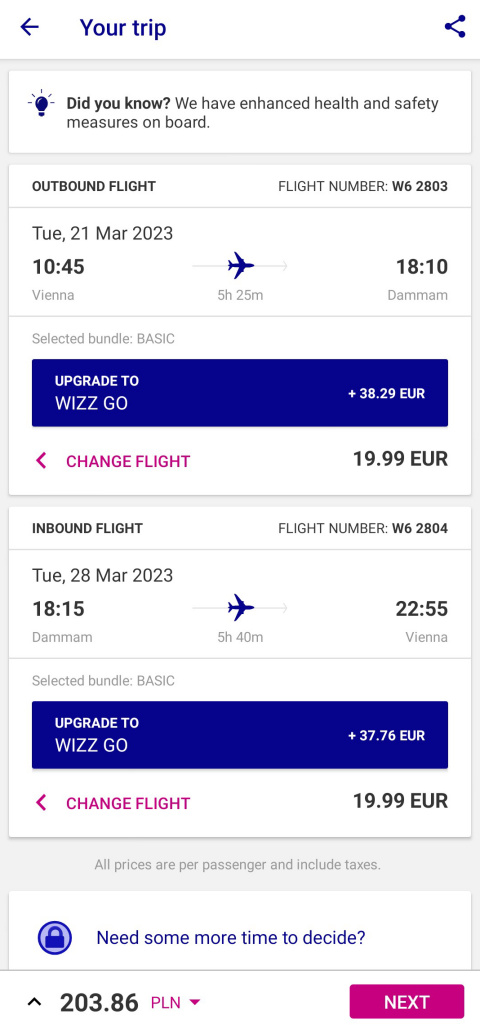Tap the padlock price-lock icon
The image size is (480, 1028).
pyautogui.click(x=54, y=938)
